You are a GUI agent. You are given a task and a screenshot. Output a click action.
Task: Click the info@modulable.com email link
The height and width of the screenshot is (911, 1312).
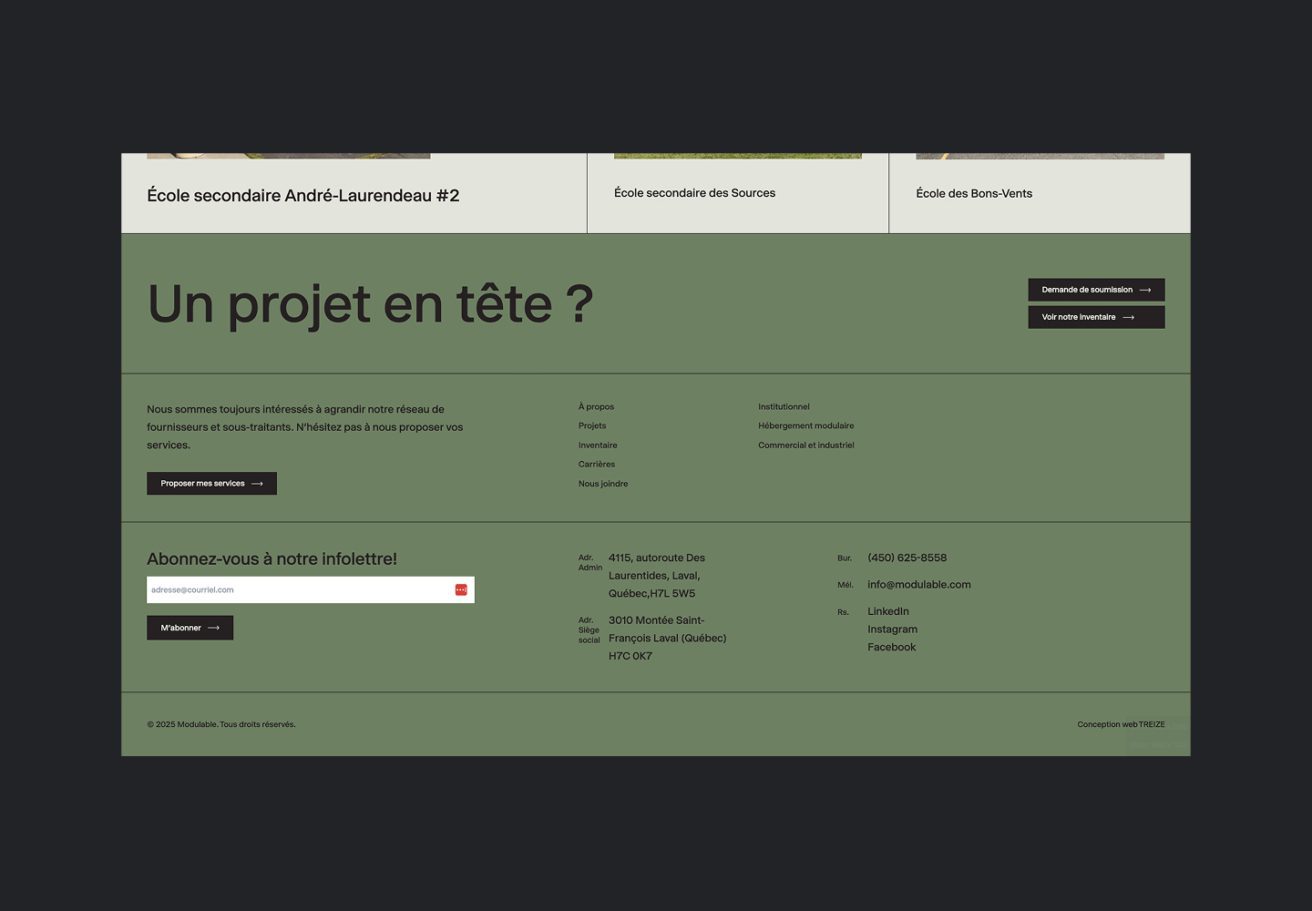pos(919,585)
